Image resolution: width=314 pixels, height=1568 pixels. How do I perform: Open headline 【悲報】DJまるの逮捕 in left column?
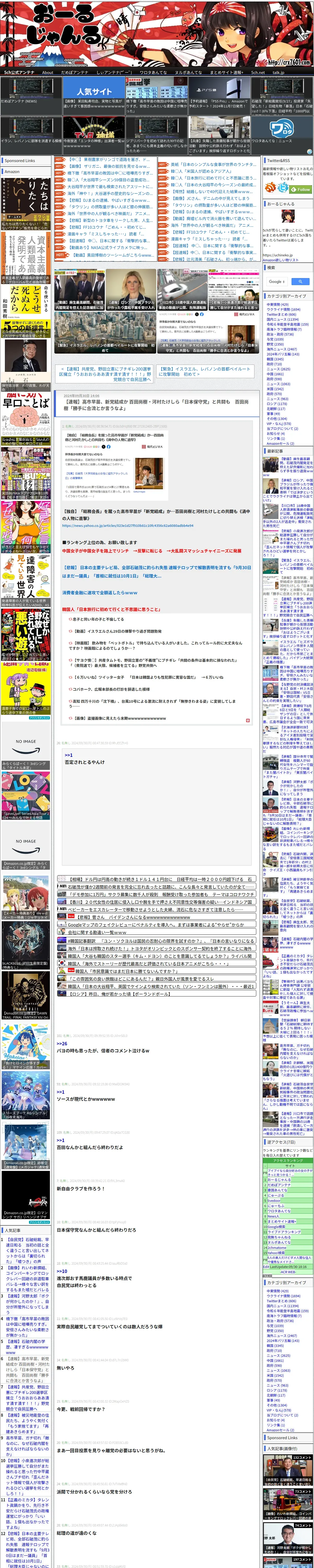click(108, 200)
